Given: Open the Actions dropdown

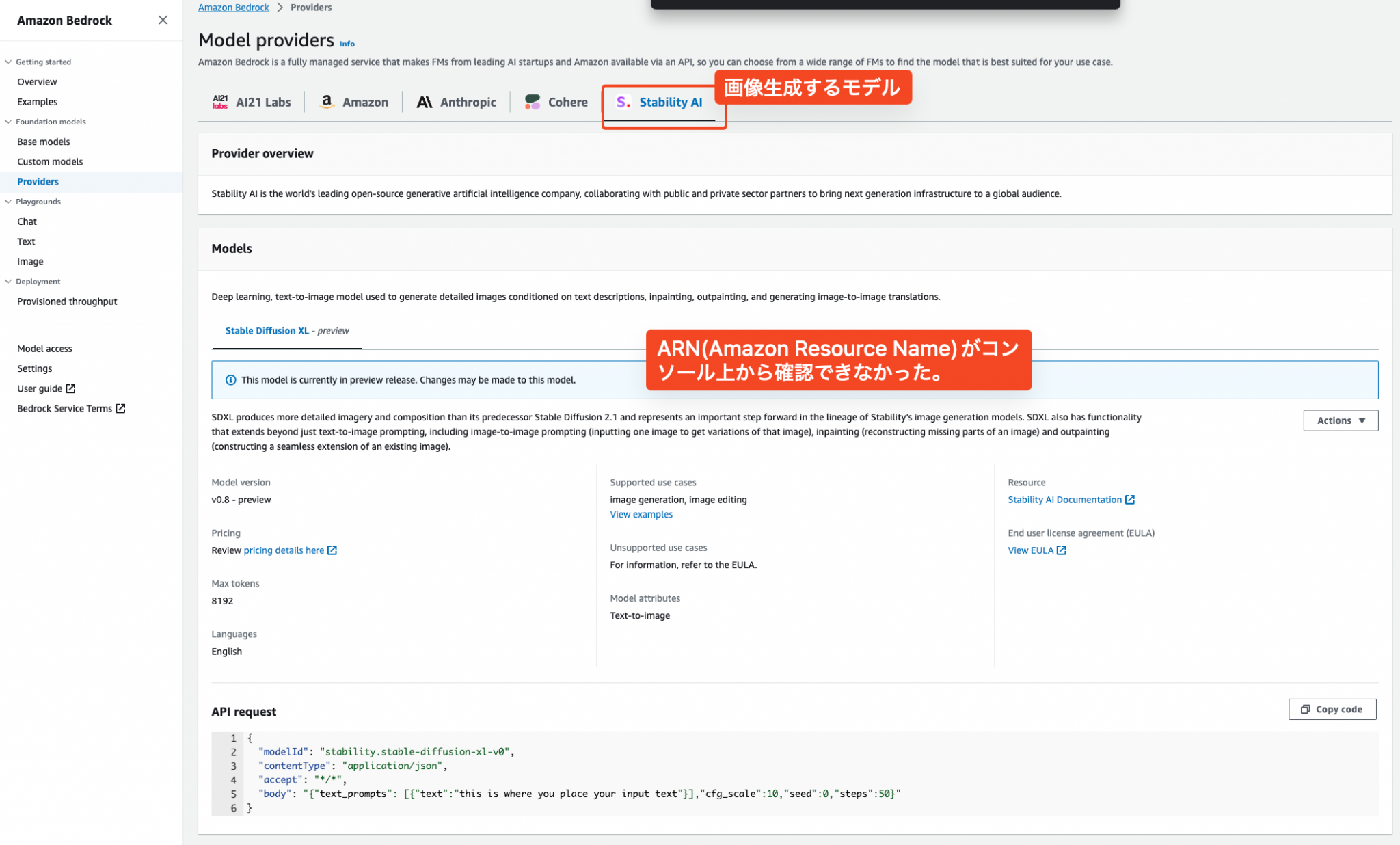Looking at the screenshot, I should 1339,420.
